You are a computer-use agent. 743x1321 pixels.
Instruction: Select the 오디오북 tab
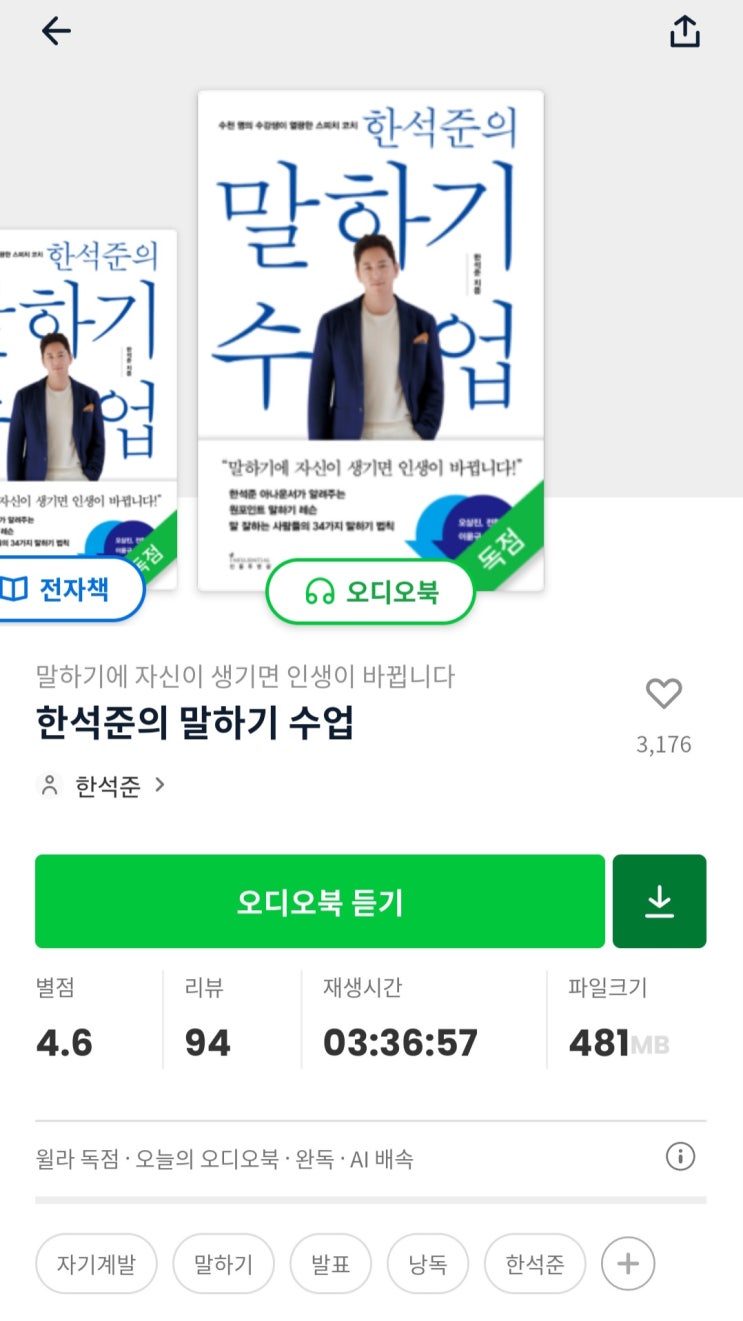(x=370, y=592)
